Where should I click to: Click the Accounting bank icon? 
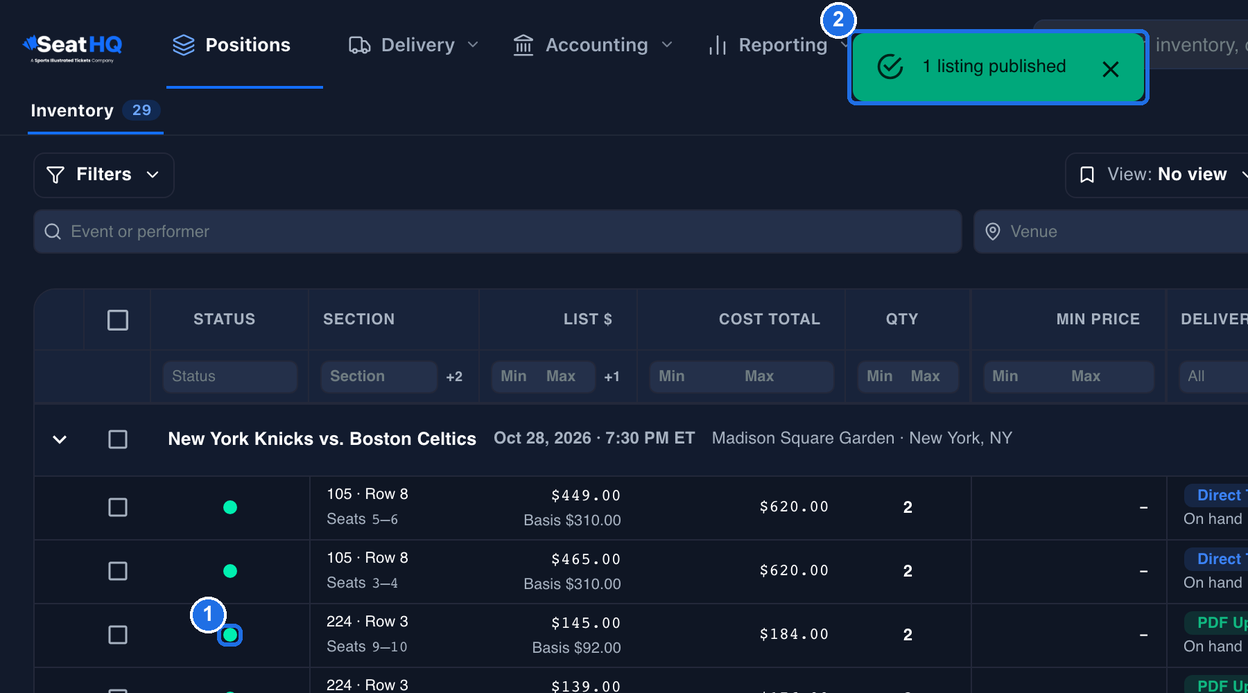[x=523, y=45]
